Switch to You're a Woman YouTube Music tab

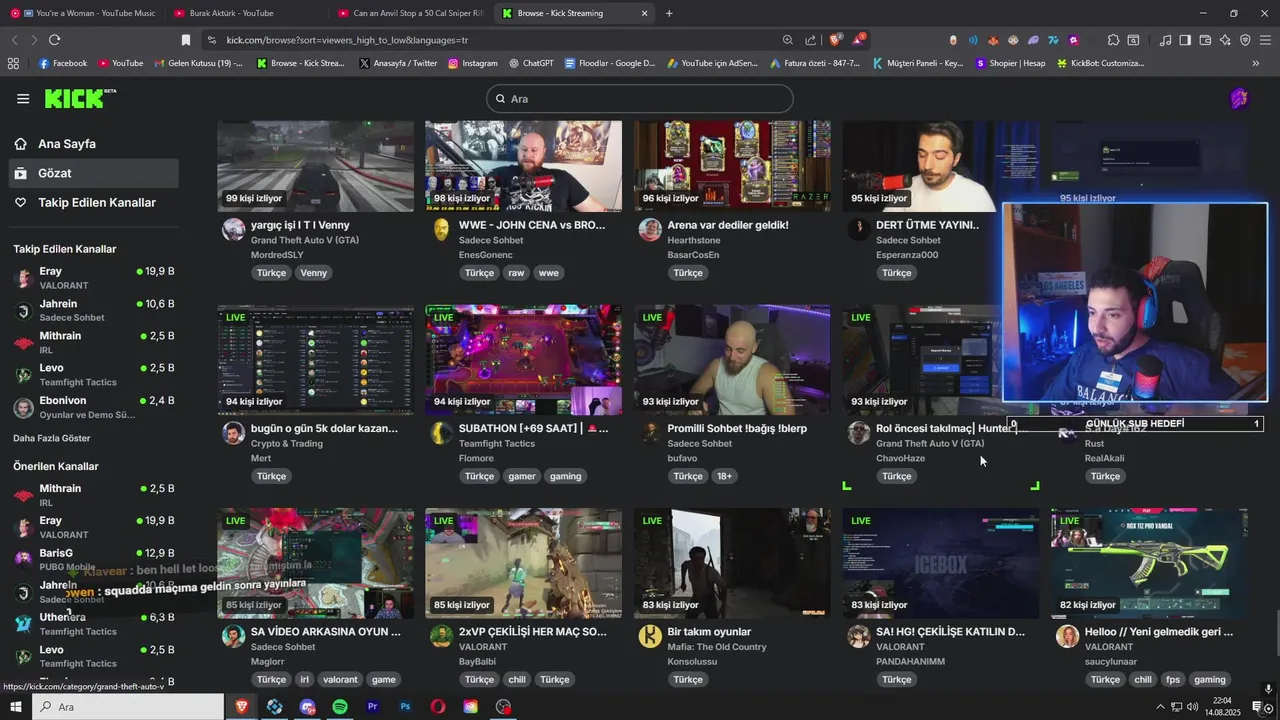(82, 13)
